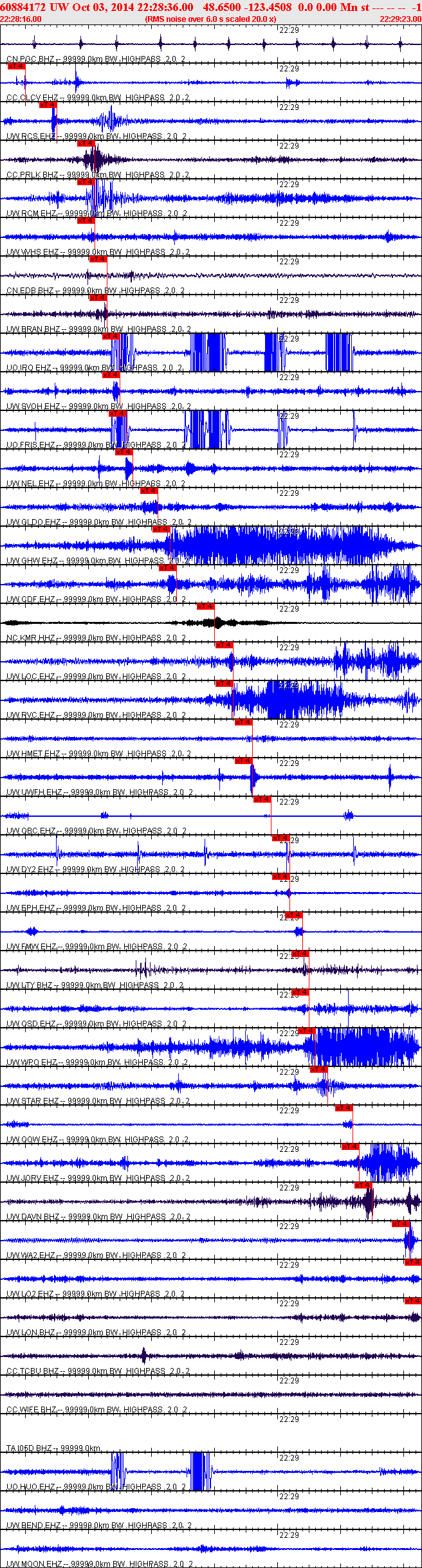This screenshot has width=422, height=1568.
Task: Click the pick flag on UW.OBC trace
Action: click(262, 799)
